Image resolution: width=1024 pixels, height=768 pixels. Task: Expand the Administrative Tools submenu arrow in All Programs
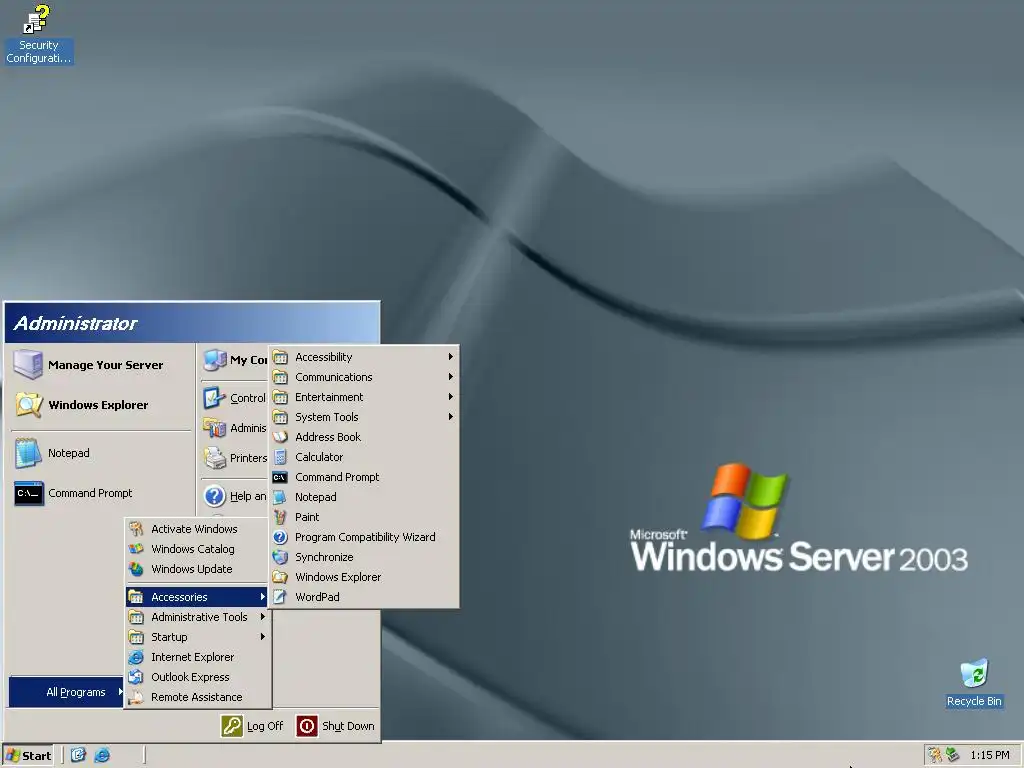(263, 616)
